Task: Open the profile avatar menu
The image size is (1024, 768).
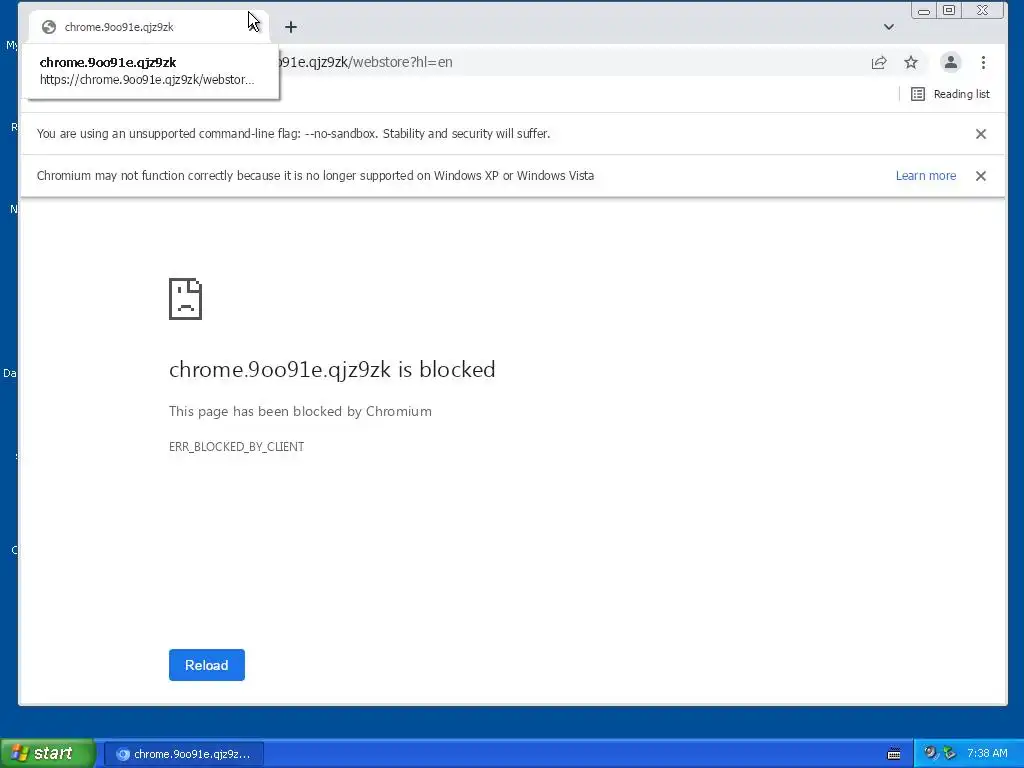Action: (x=951, y=63)
